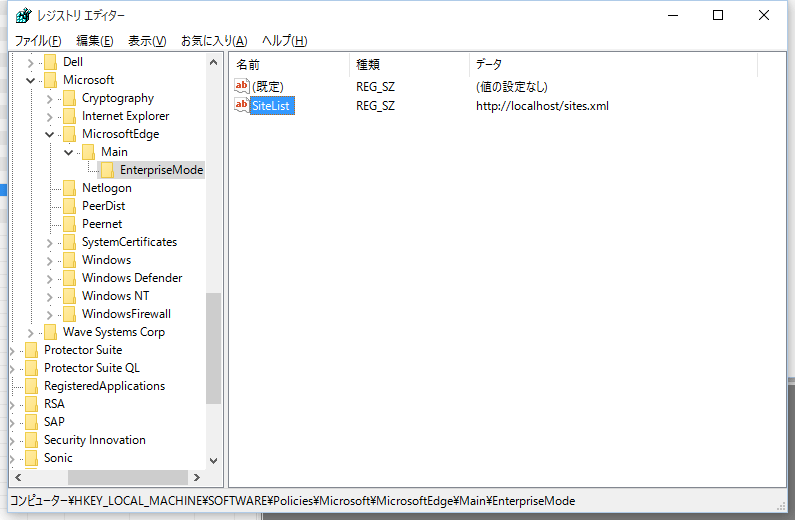Click the Microsoft folder icon
This screenshot has width=795, height=520.
click(50, 80)
